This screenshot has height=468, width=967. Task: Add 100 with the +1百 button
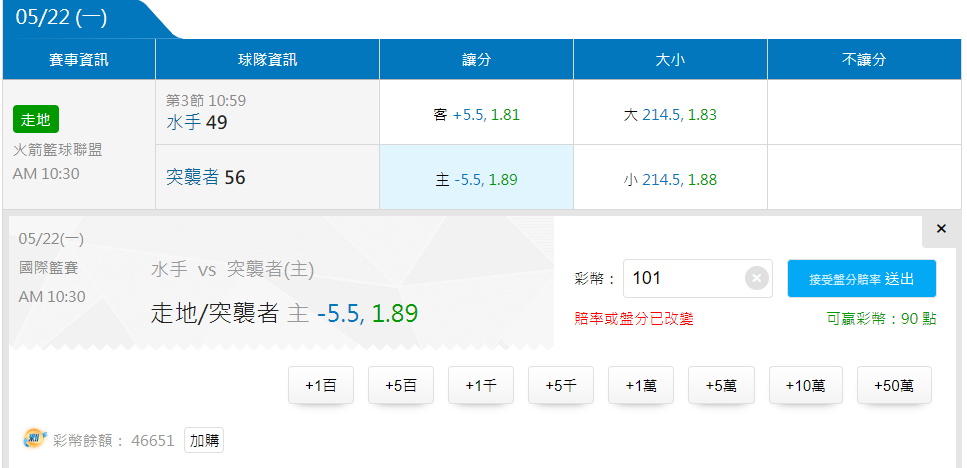321,385
